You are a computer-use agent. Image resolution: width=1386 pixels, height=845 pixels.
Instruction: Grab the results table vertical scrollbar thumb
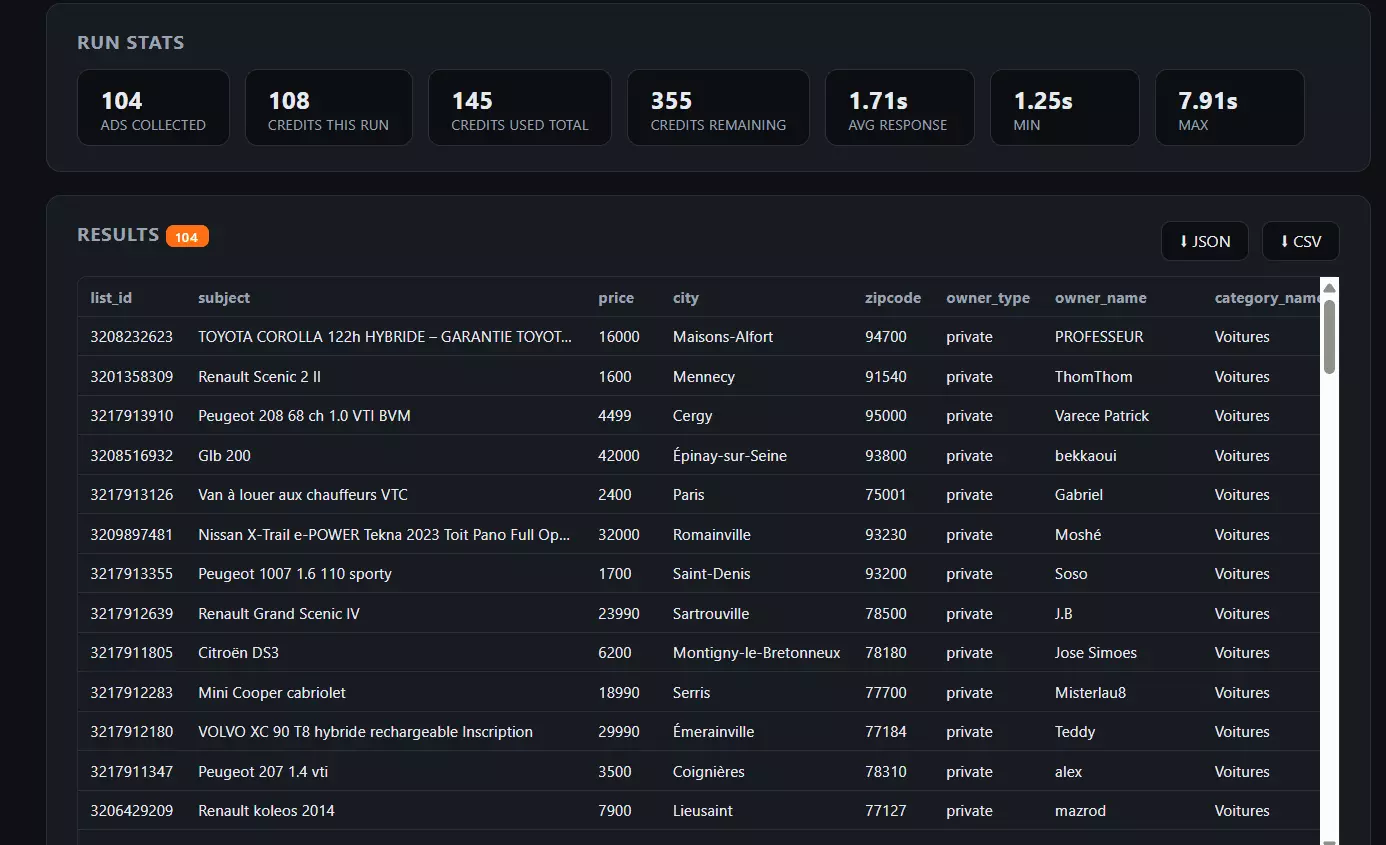1329,337
